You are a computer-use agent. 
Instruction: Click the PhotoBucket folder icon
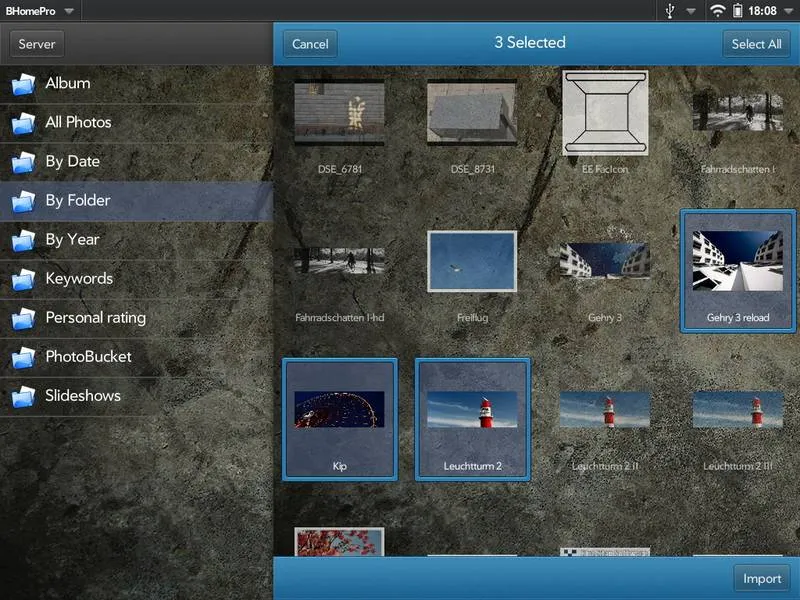click(x=23, y=357)
